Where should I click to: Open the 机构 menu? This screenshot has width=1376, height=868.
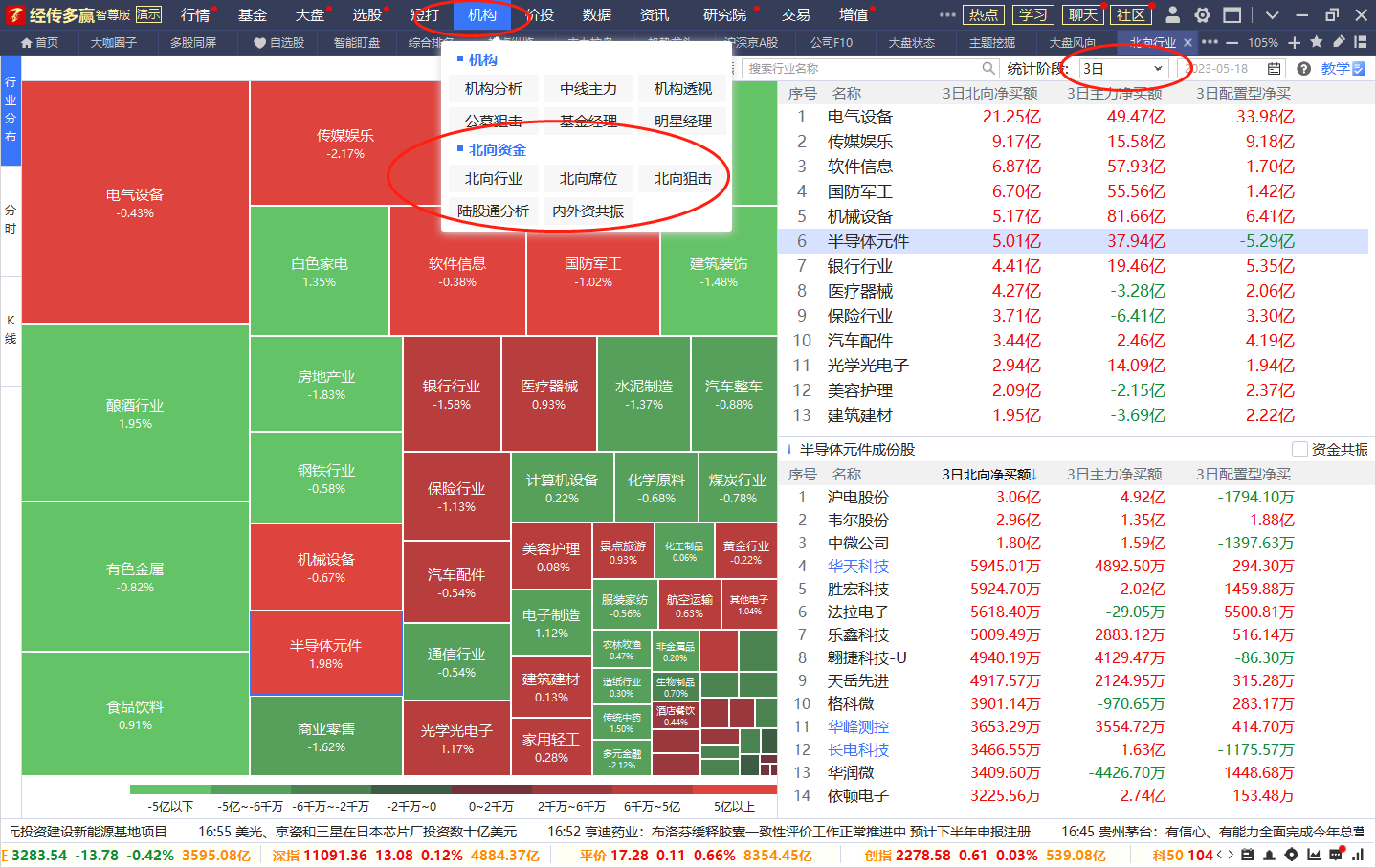(482, 15)
